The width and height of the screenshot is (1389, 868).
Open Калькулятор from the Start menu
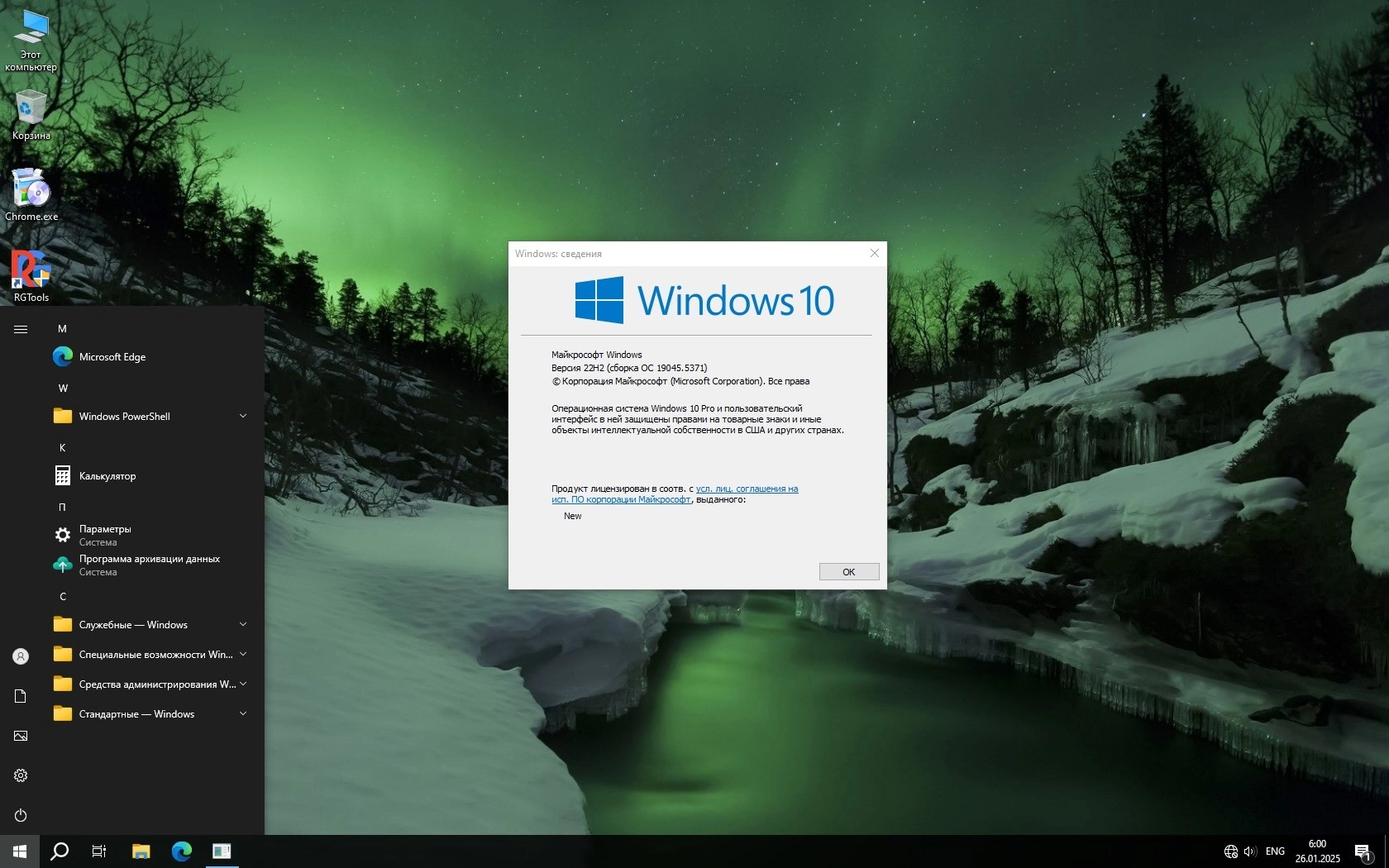click(x=149, y=476)
